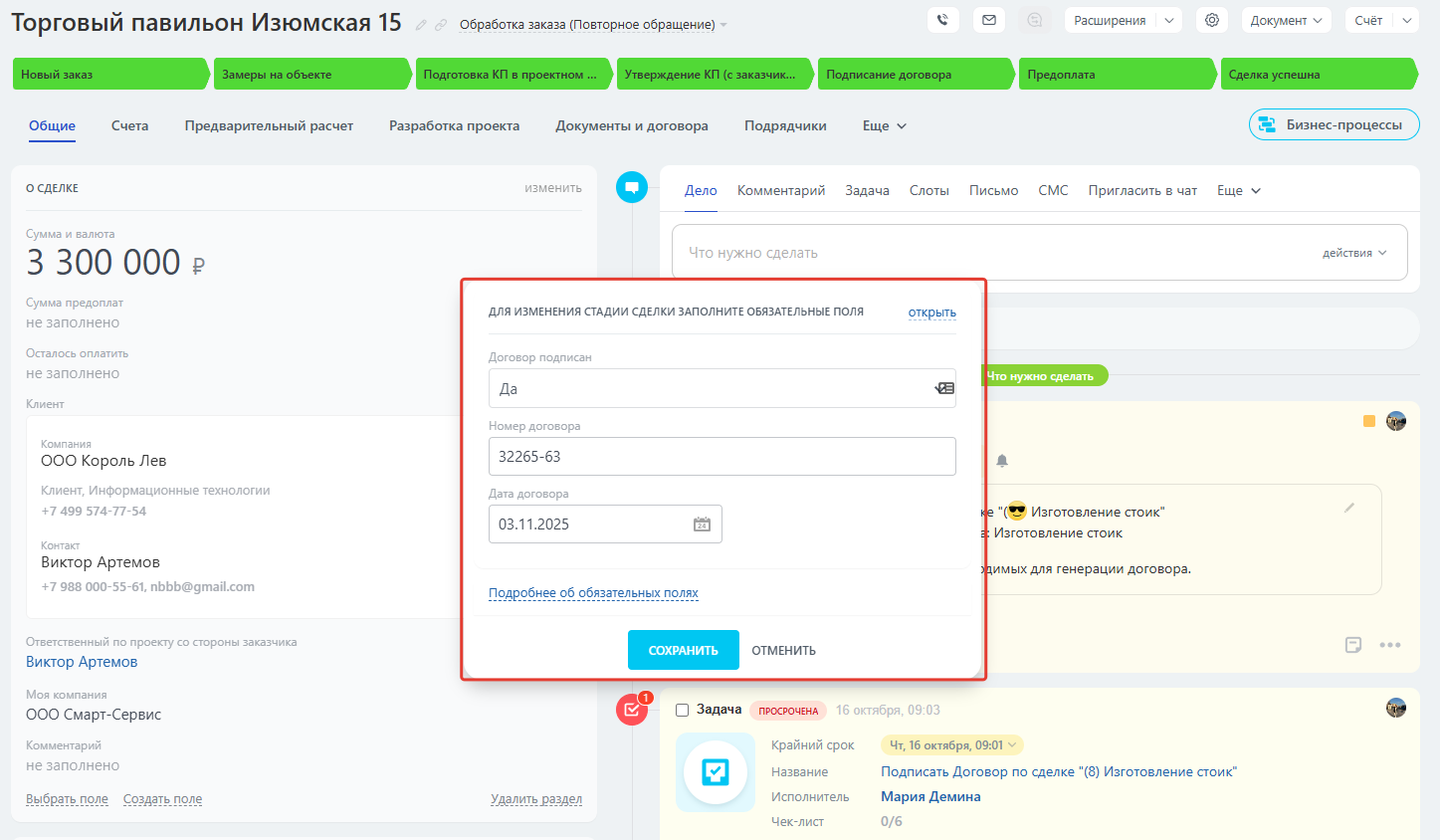
Task: Click Выбрать поле link
Action: pyautogui.click(x=67, y=799)
